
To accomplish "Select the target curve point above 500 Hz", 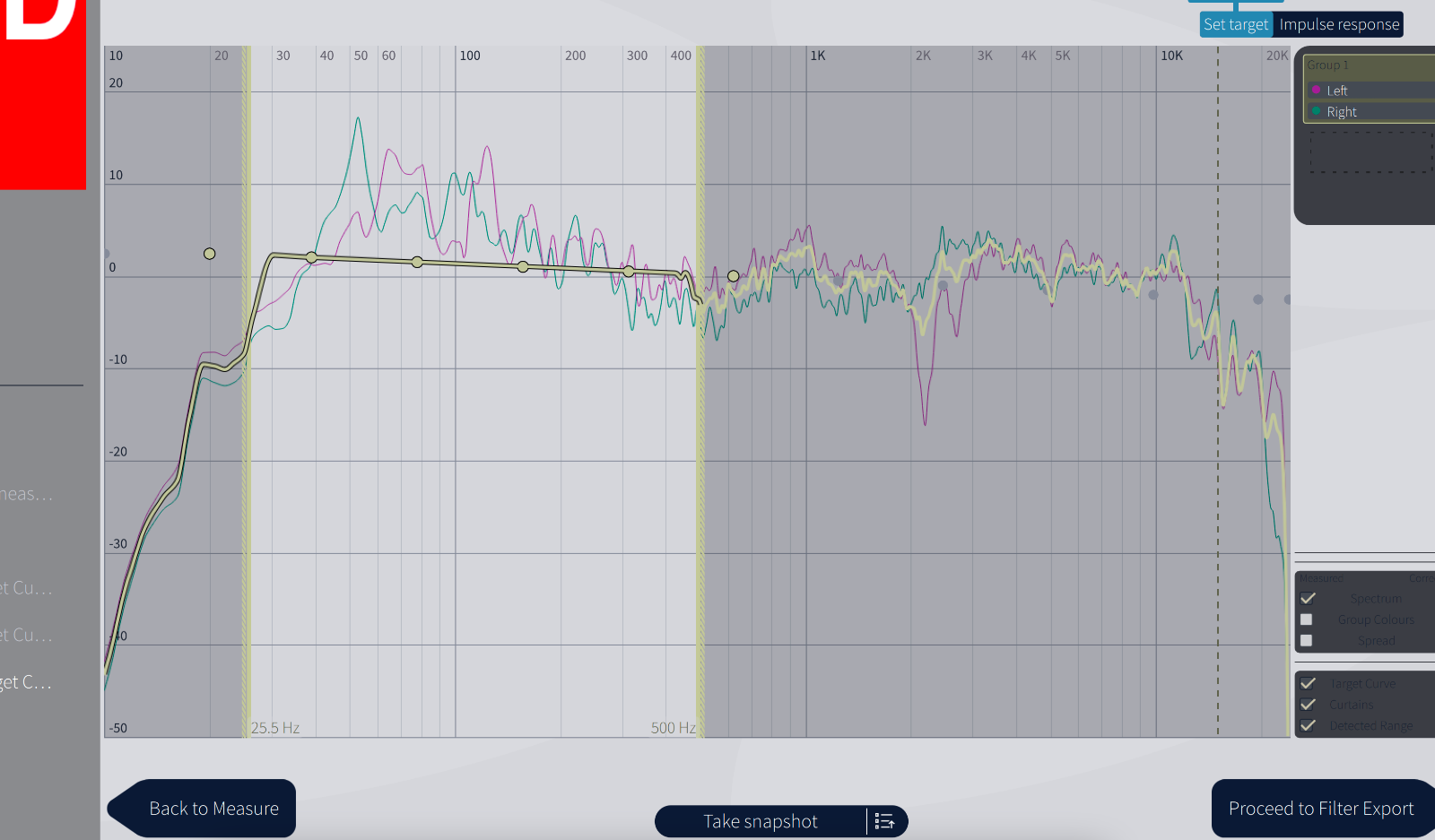I will tap(733, 276).
